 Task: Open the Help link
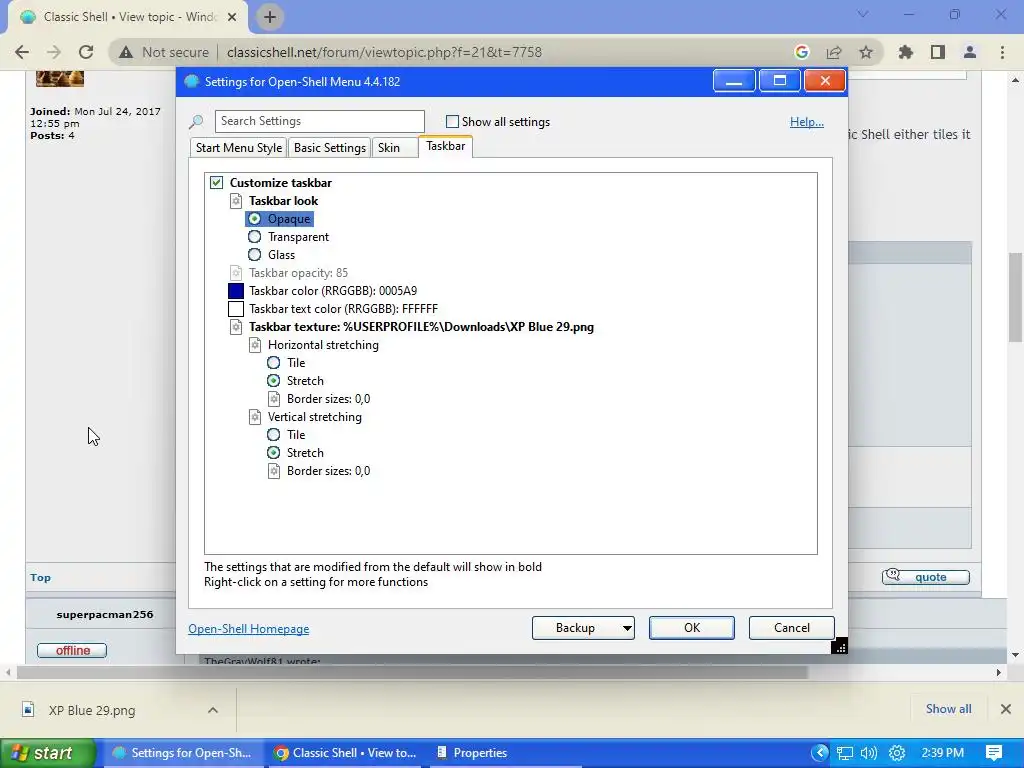click(807, 121)
